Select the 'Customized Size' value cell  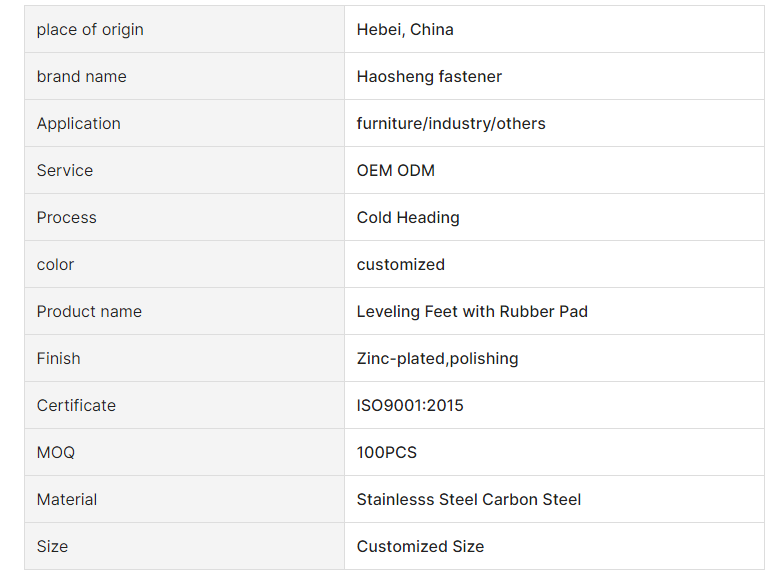pos(420,547)
